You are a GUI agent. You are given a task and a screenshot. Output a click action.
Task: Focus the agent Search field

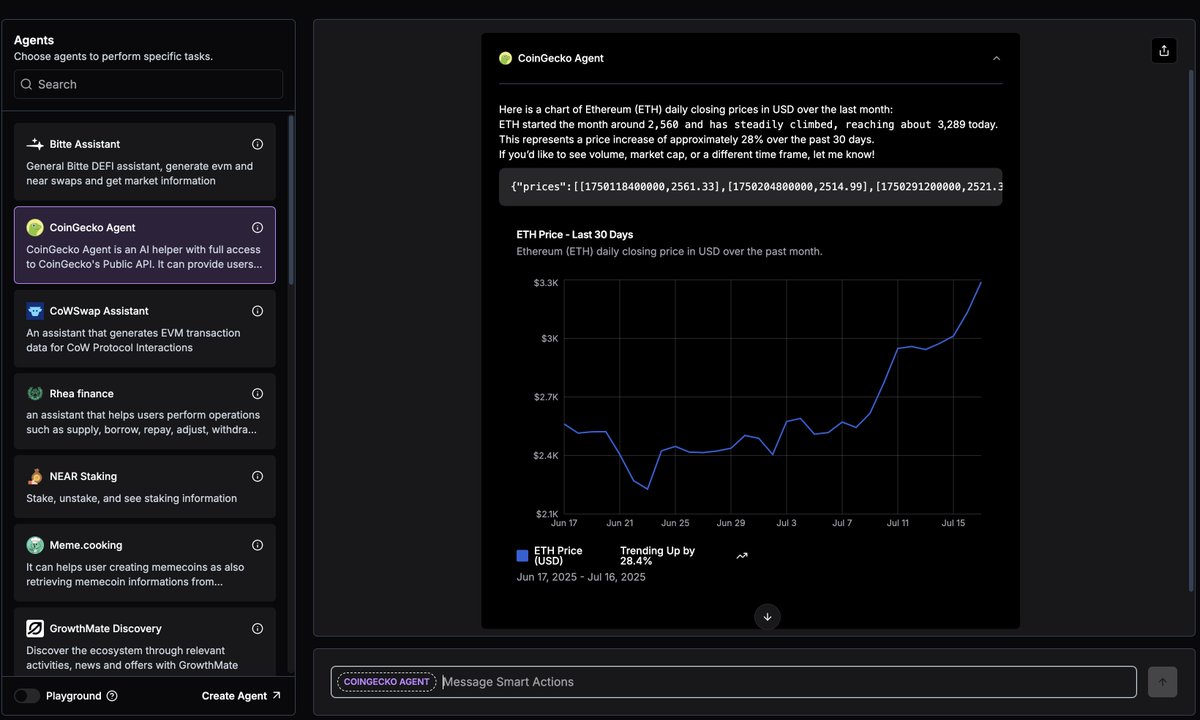pyautogui.click(x=148, y=84)
